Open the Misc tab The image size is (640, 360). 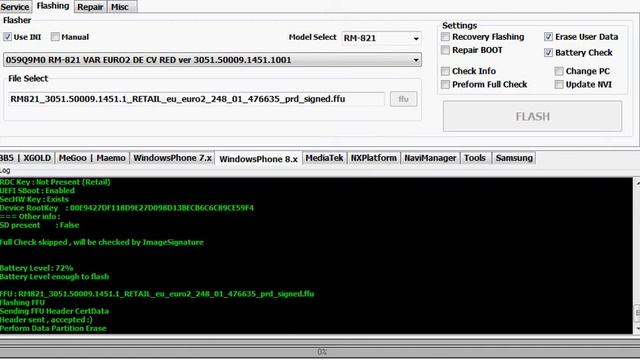click(x=122, y=7)
